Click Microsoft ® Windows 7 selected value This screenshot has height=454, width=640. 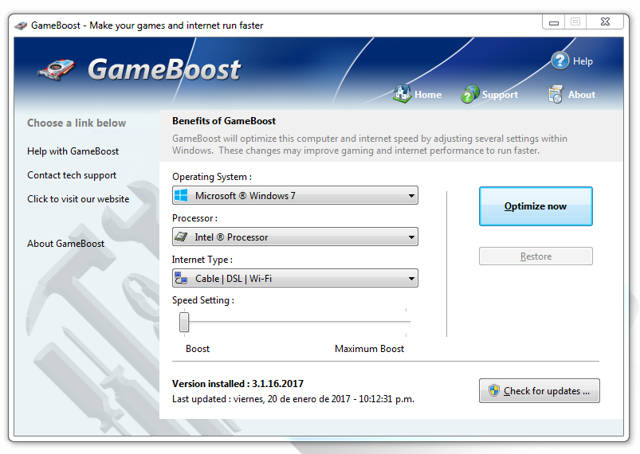tap(245, 196)
